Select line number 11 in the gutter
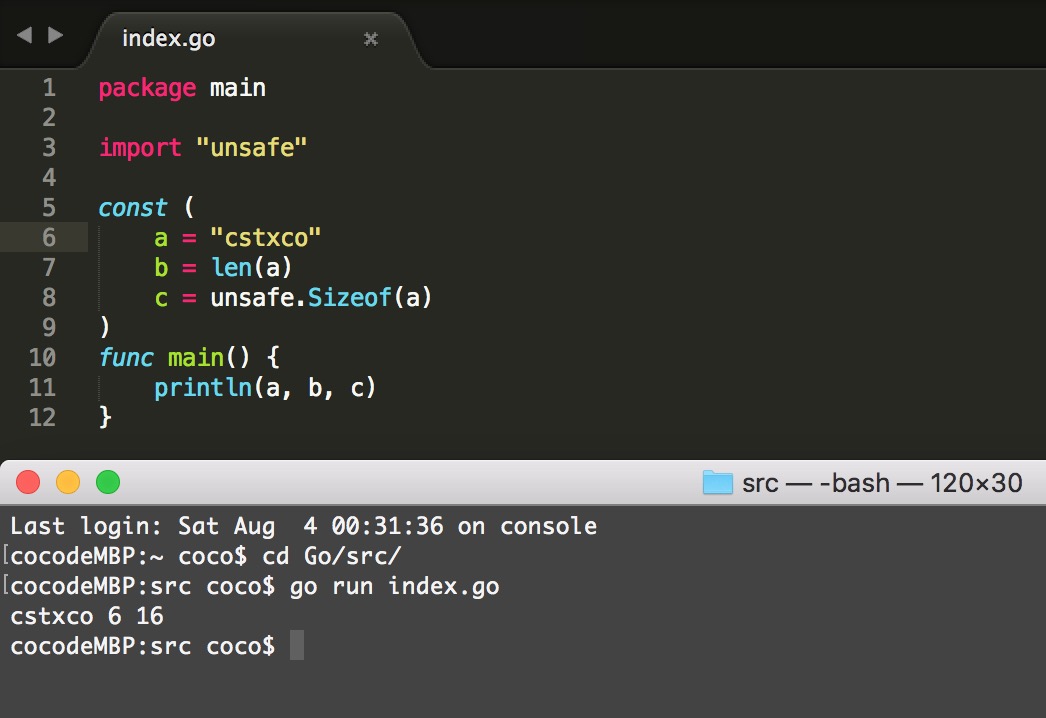The height and width of the screenshot is (718, 1046). 42,388
